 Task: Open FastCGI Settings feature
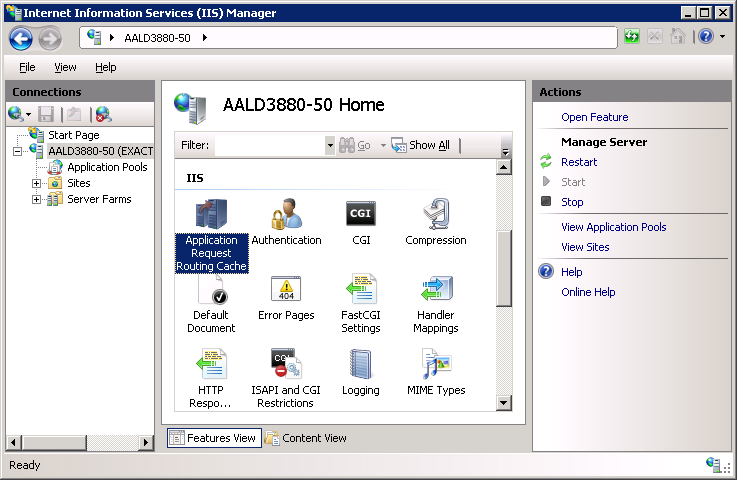(x=361, y=304)
